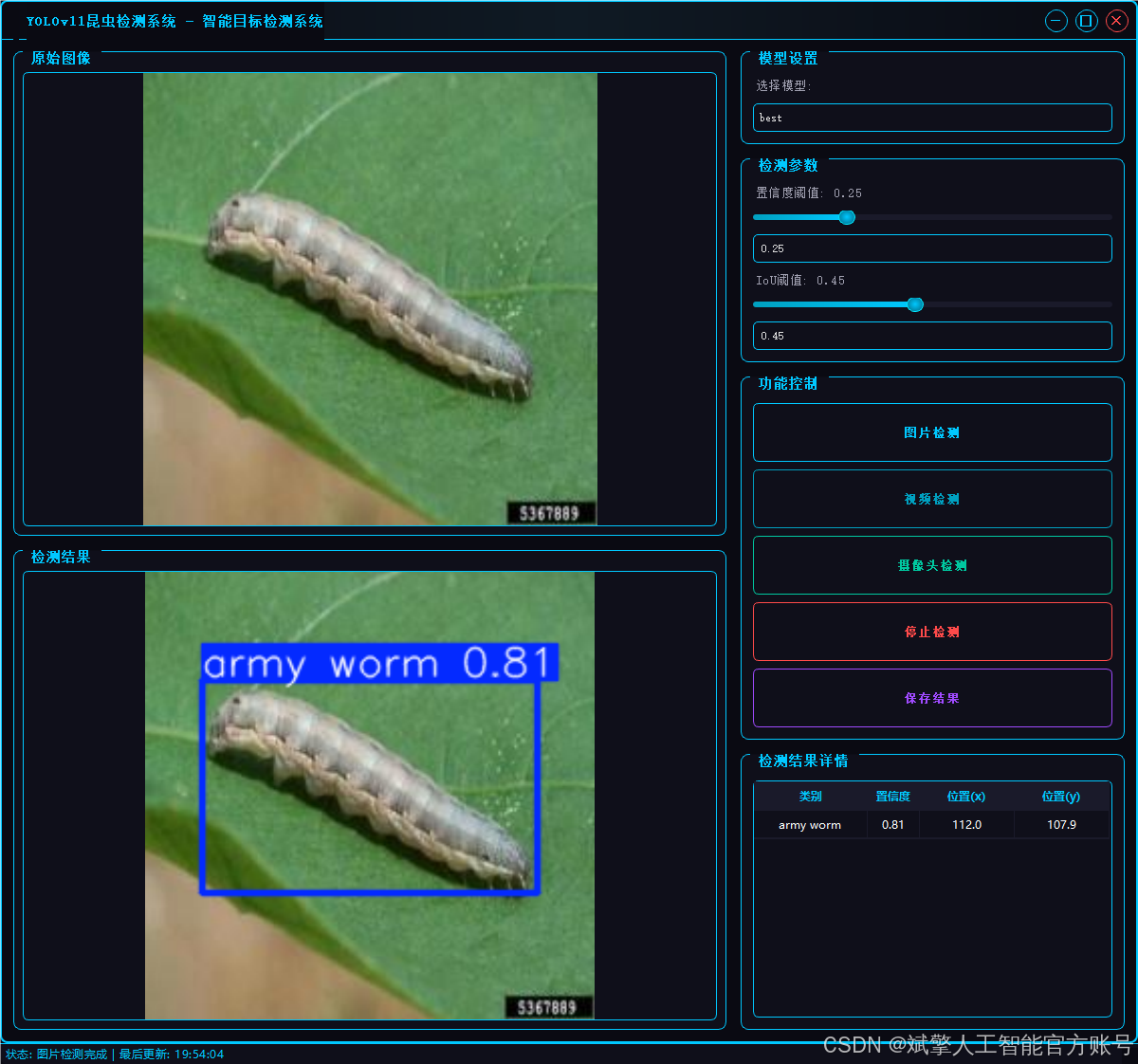Select the army worm detection row
Image resolution: width=1138 pixels, height=1064 pixels.
pyautogui.click(x=931, y=824)
